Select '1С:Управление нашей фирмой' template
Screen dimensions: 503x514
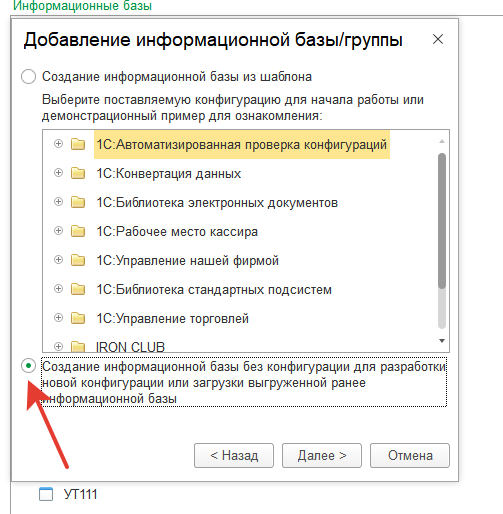[187, 261]
